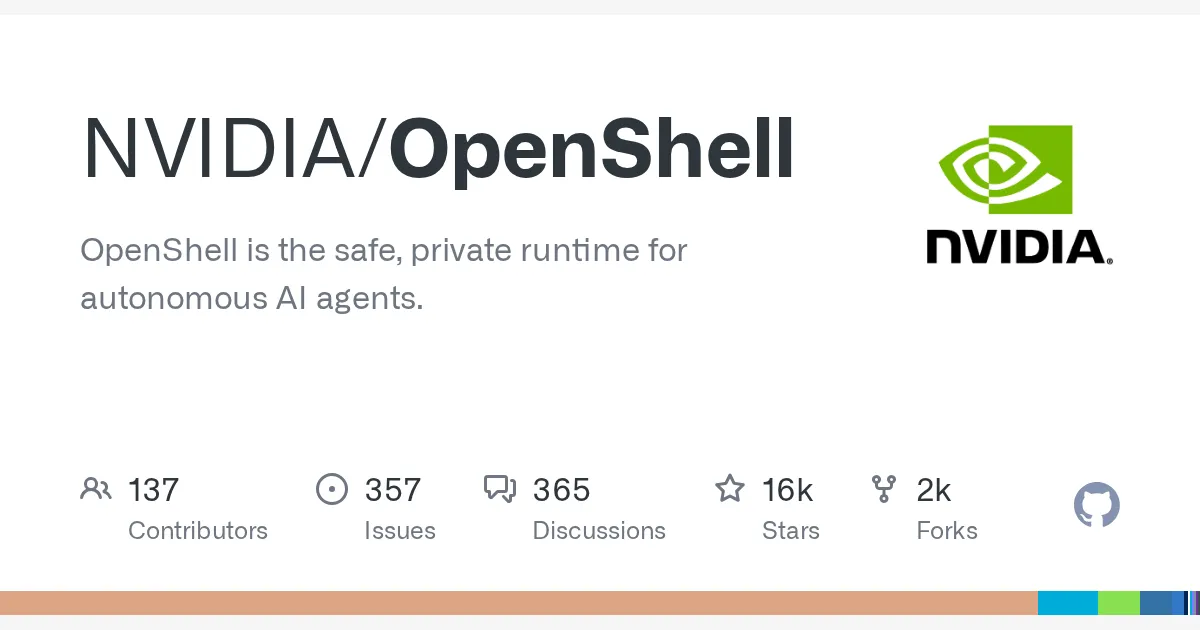Click the Discussions speech bubbles icon

(500, 489)
